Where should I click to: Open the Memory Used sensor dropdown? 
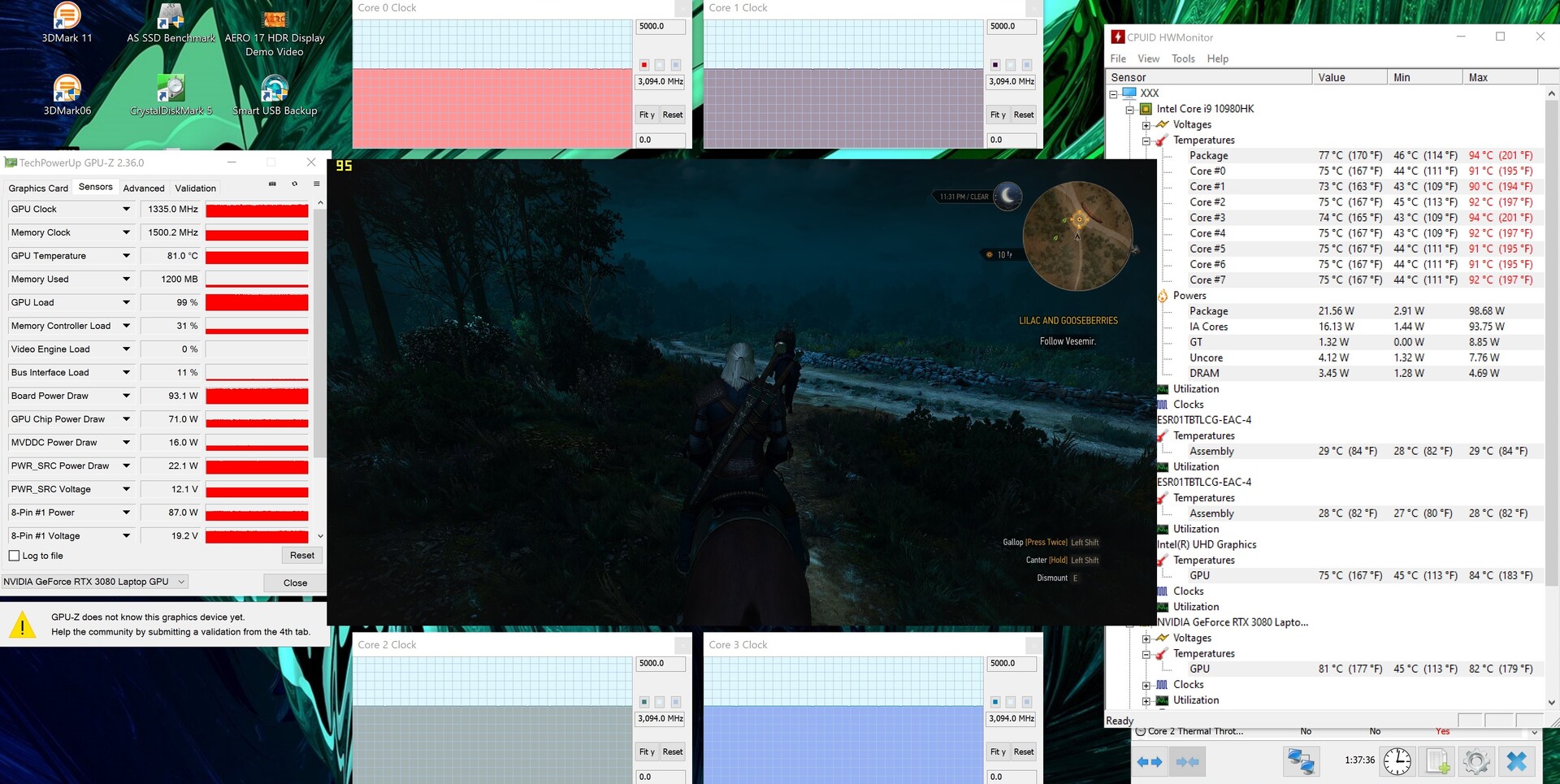coord(126,279)
